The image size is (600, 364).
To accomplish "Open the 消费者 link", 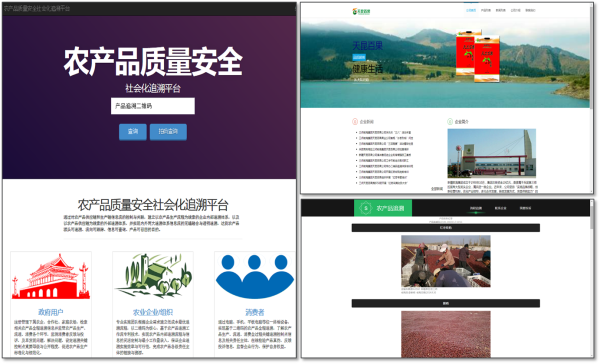I will pos(254,312).
